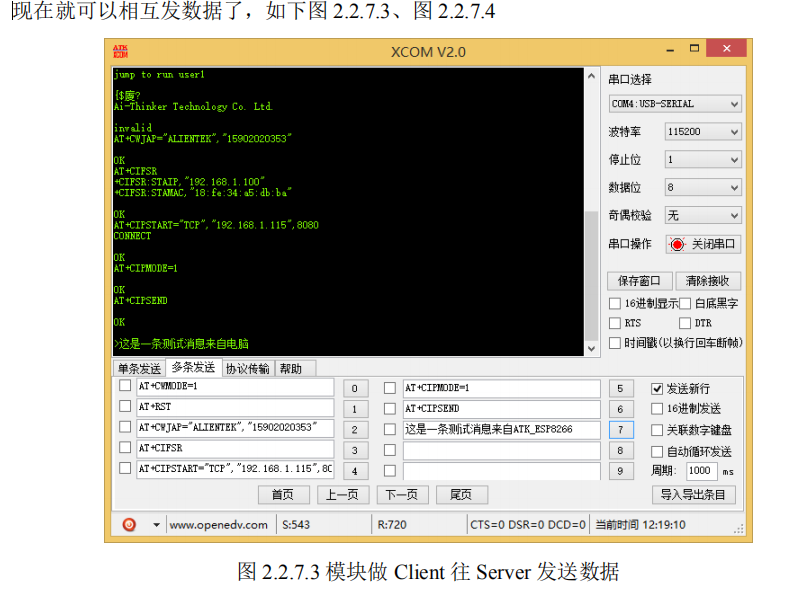Open the www.openedv.com link
The height and width of the screenshot is (601, 806).
coord(218,525)
